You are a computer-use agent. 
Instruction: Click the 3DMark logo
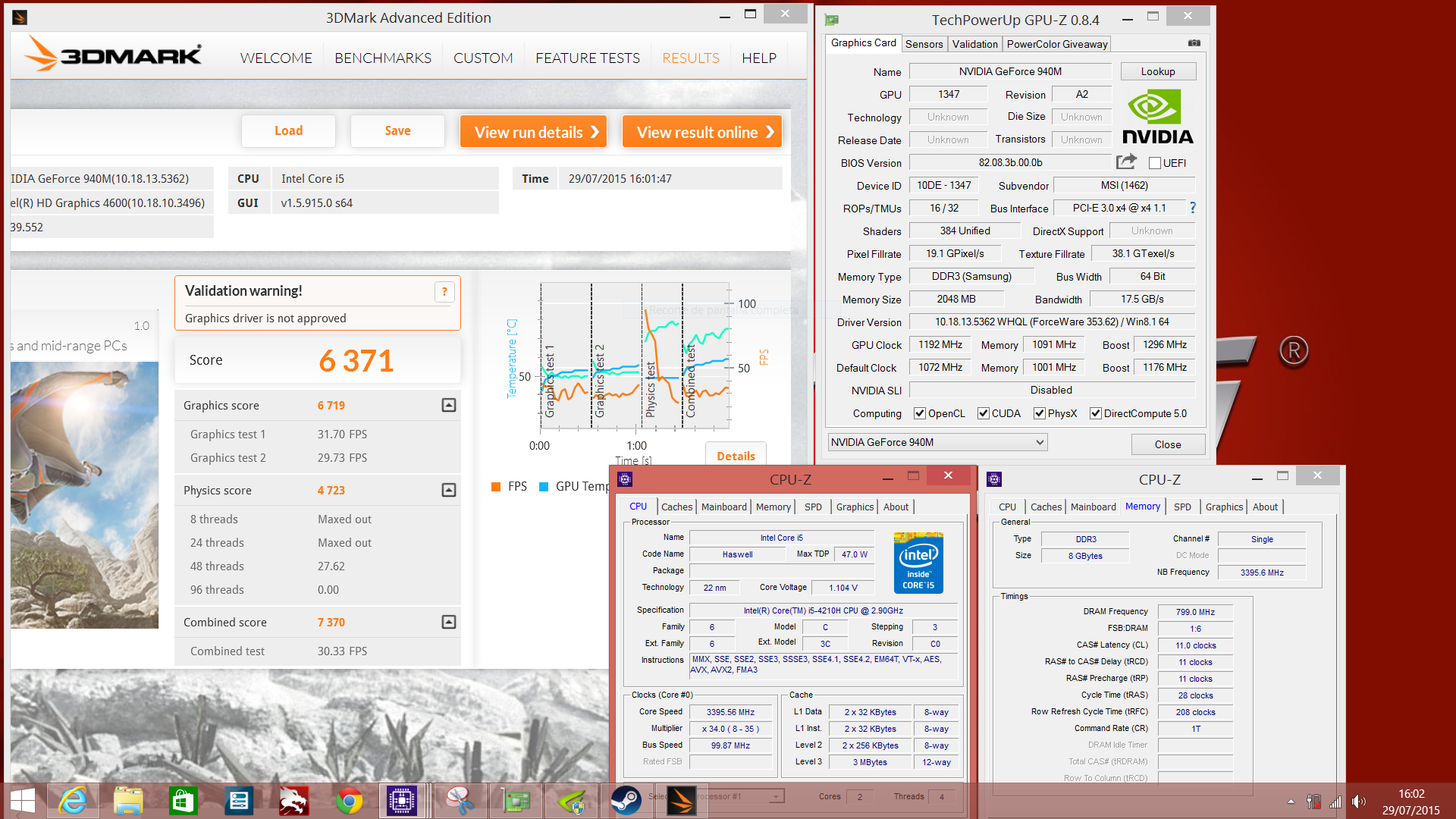click(x=114, y=55)
